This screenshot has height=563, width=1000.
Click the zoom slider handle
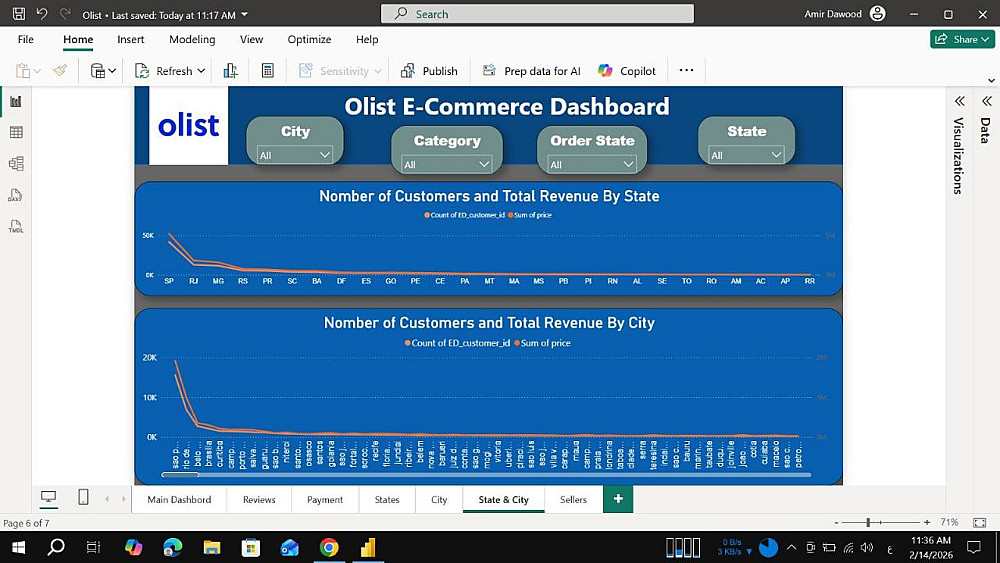coord(868,522)
